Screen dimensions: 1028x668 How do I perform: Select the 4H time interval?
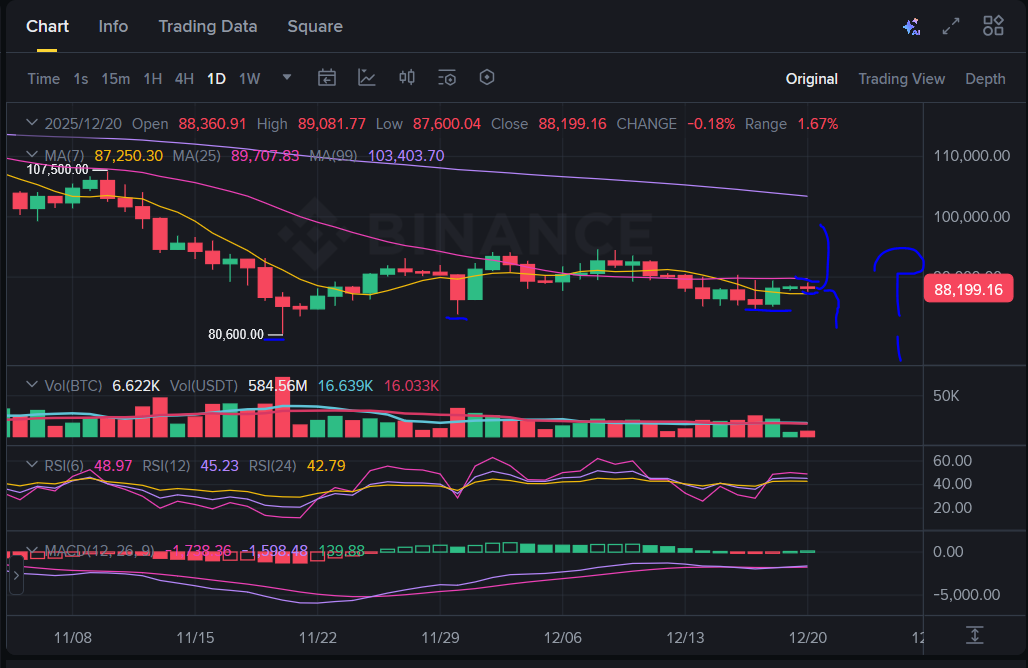184,79
